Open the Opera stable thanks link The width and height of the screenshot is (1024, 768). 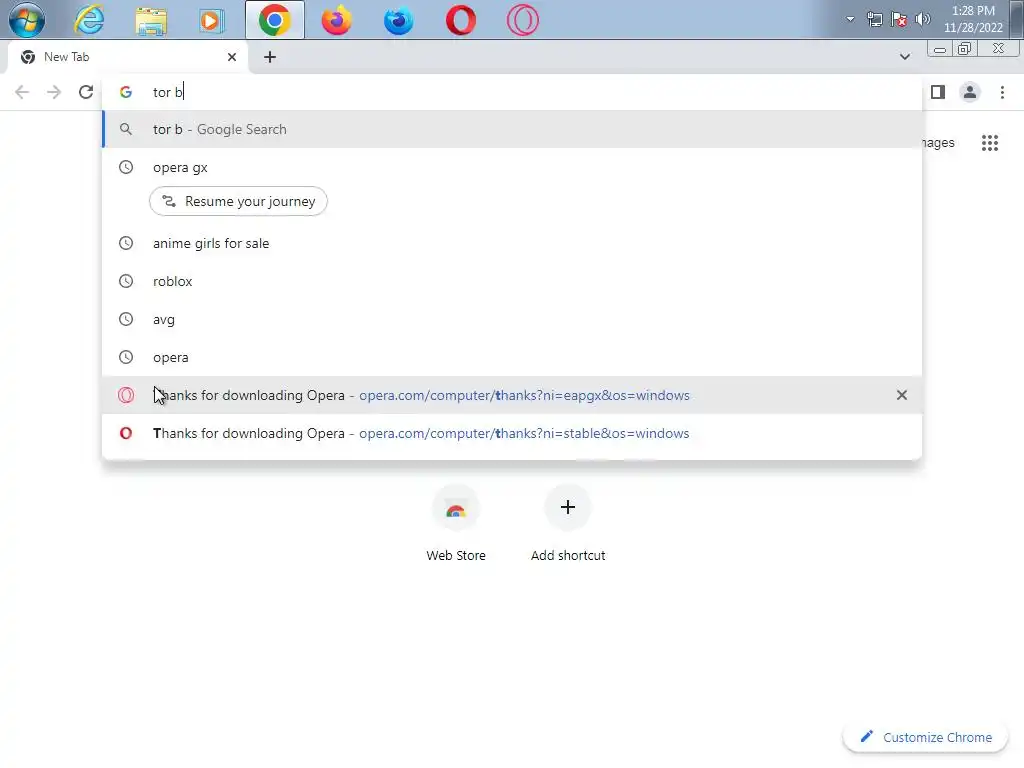pyautogui.click(x=512, y=433)
